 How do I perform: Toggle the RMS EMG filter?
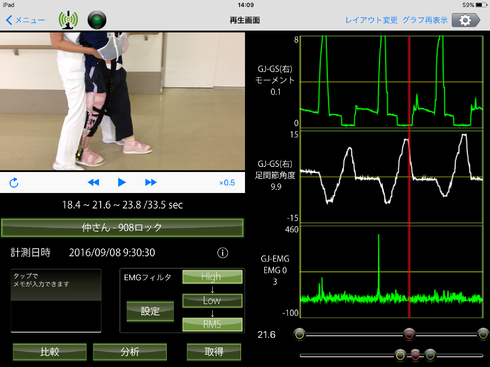(212, 324)
